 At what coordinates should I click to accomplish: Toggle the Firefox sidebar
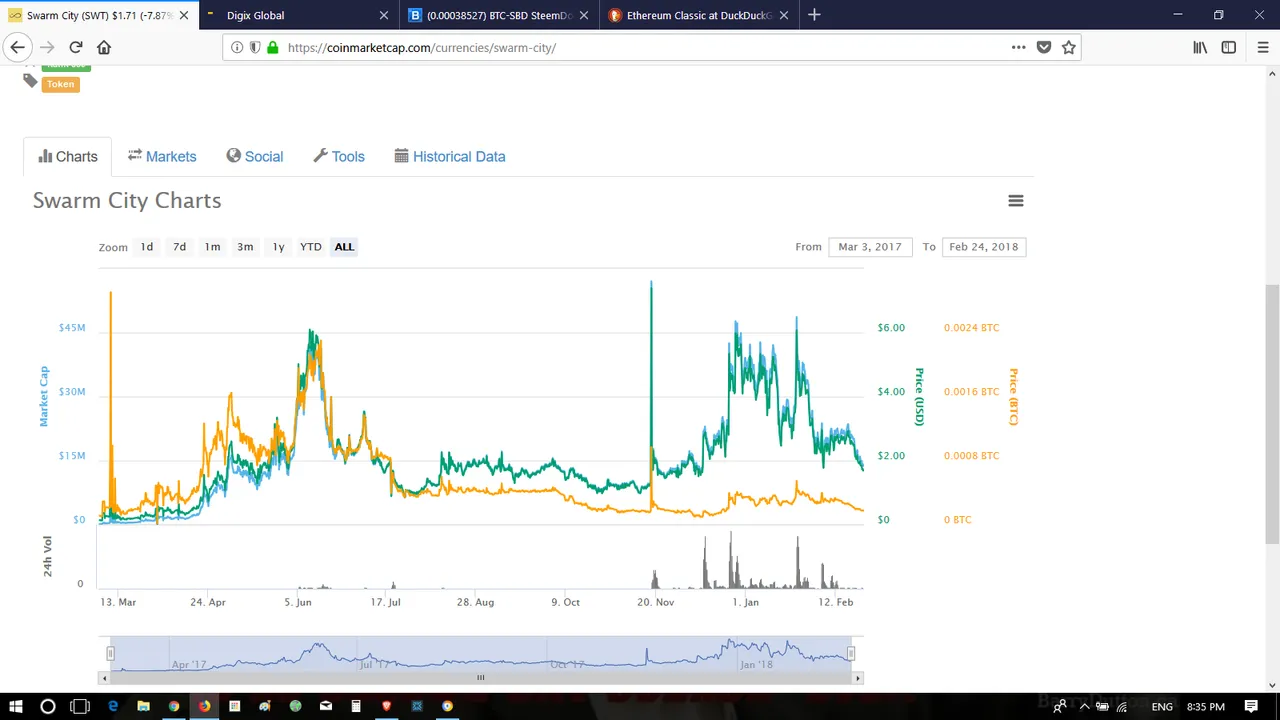(x=1229, y=47)
